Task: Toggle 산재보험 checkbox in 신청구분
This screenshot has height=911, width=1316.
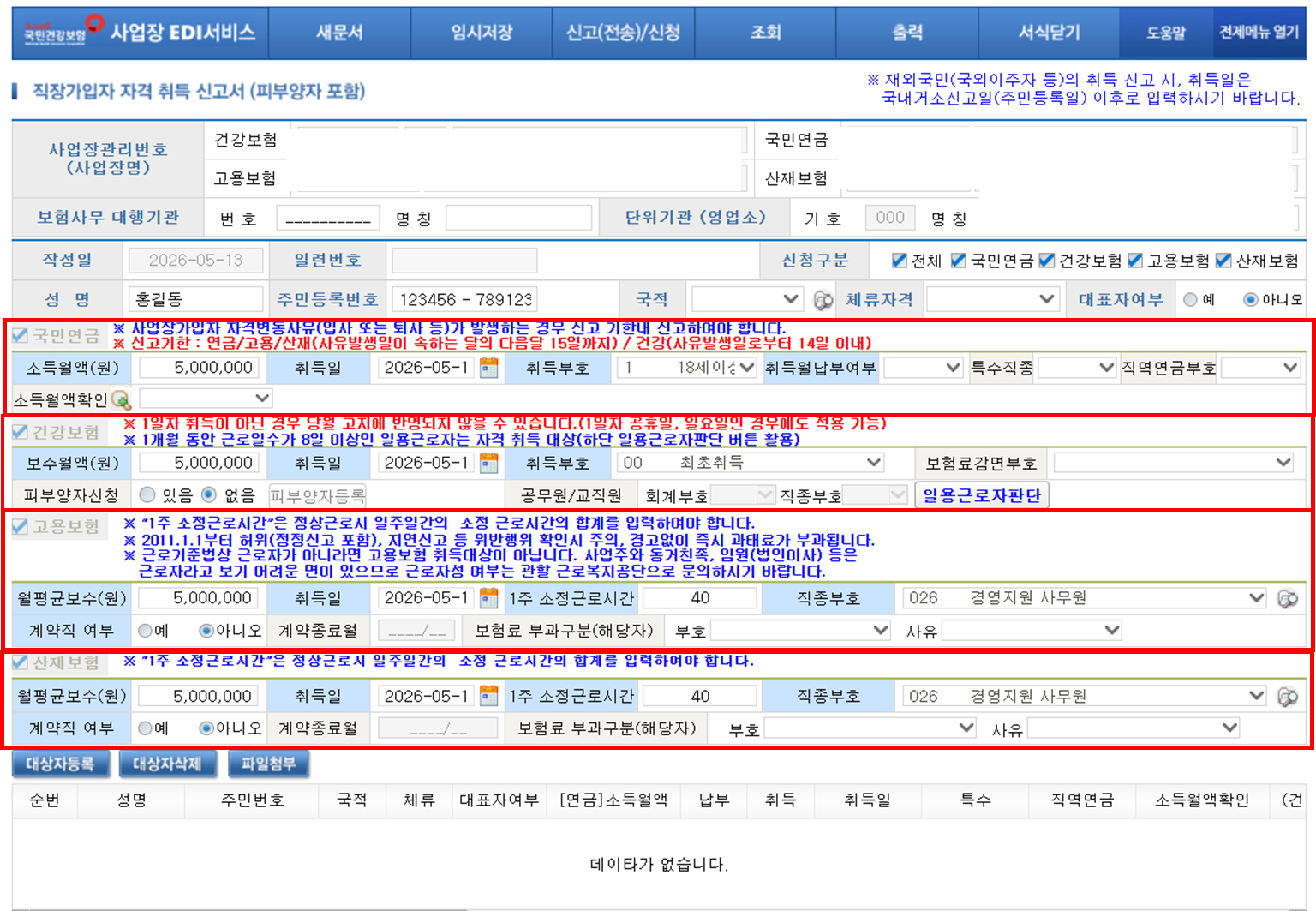Action: click(x=1223, y=261)
